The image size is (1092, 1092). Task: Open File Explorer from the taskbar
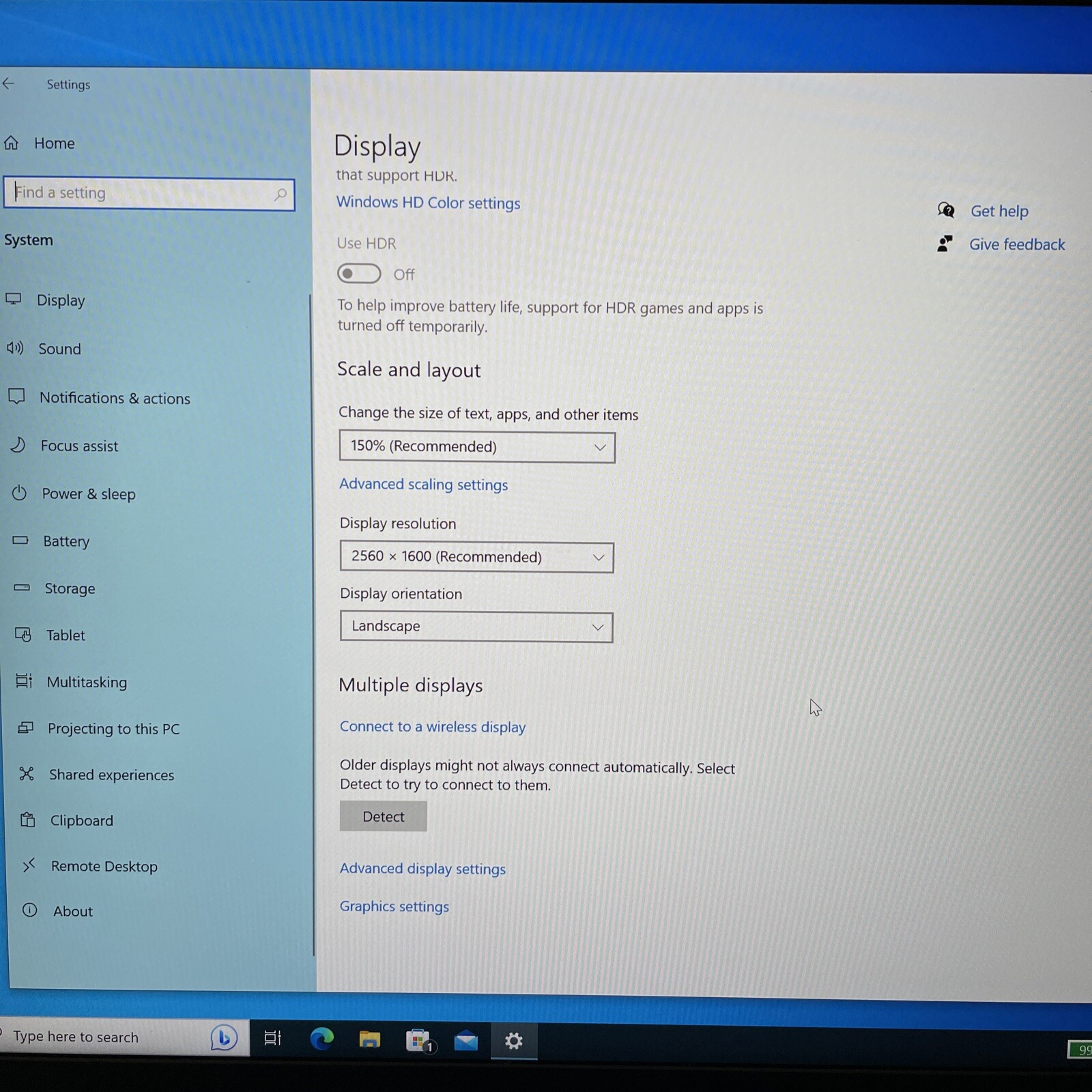coord(370,1039)
